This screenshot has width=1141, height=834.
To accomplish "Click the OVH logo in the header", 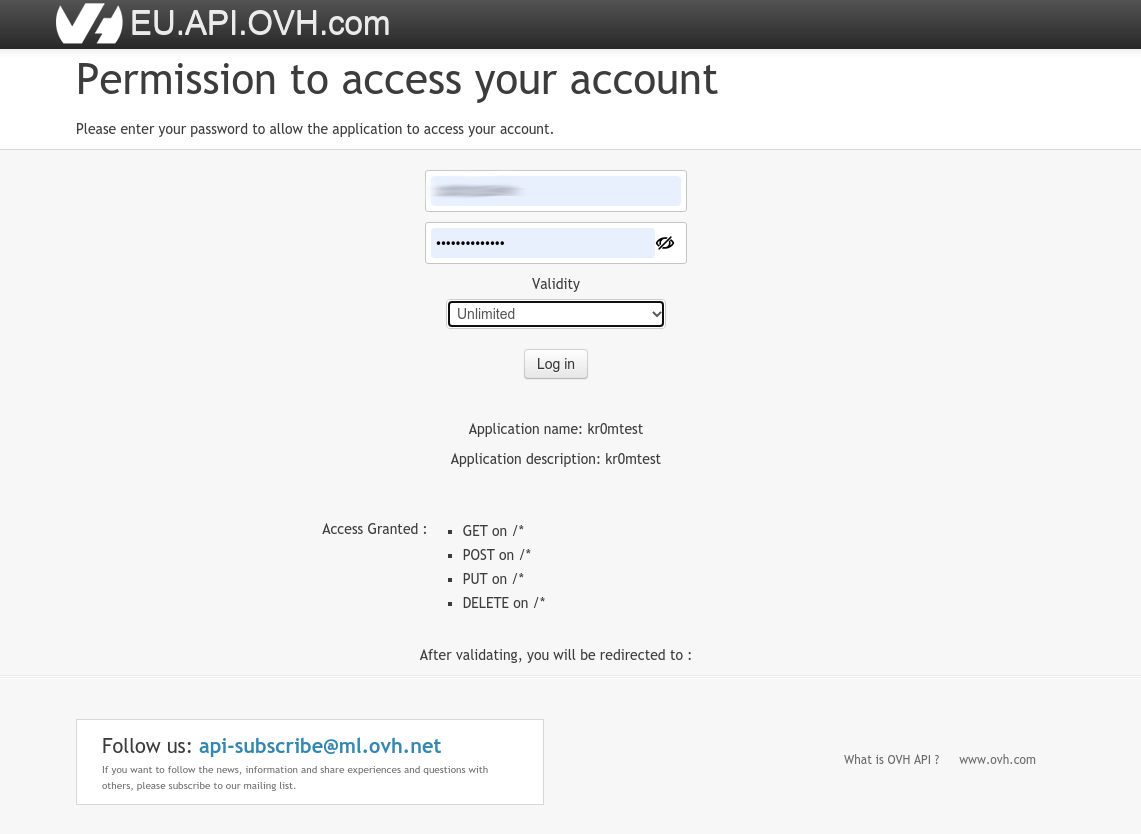I will point(89,23).
